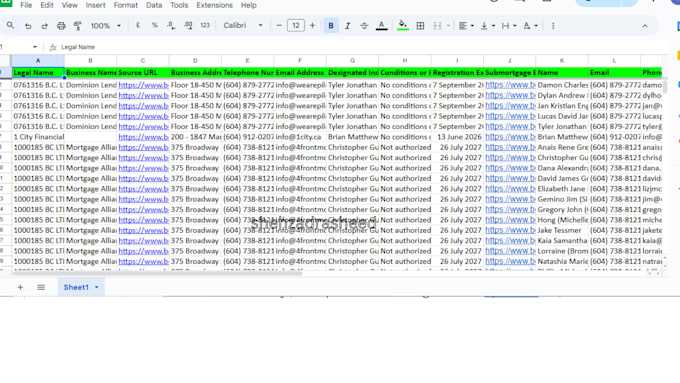Select column L header

614,61
